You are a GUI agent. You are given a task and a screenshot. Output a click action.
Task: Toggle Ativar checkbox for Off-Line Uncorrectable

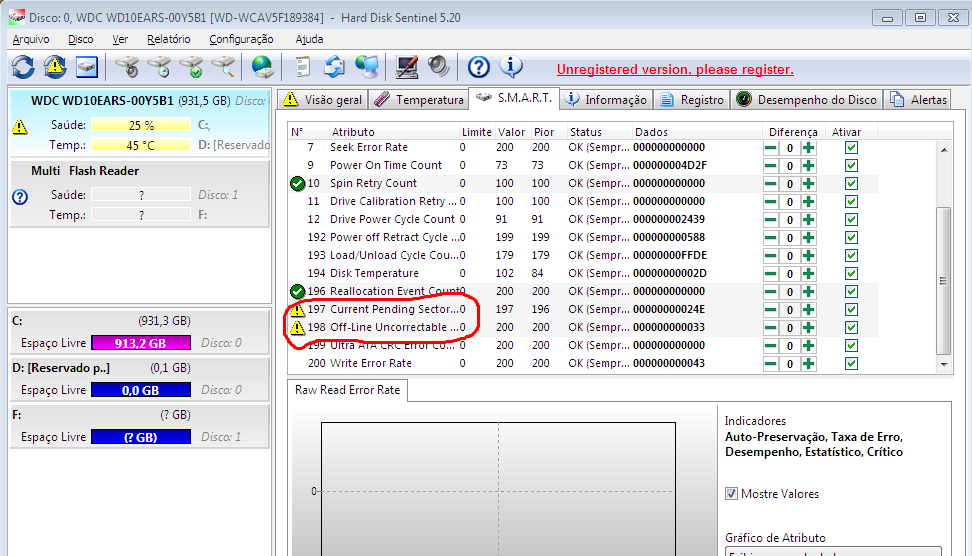(851, 327)
